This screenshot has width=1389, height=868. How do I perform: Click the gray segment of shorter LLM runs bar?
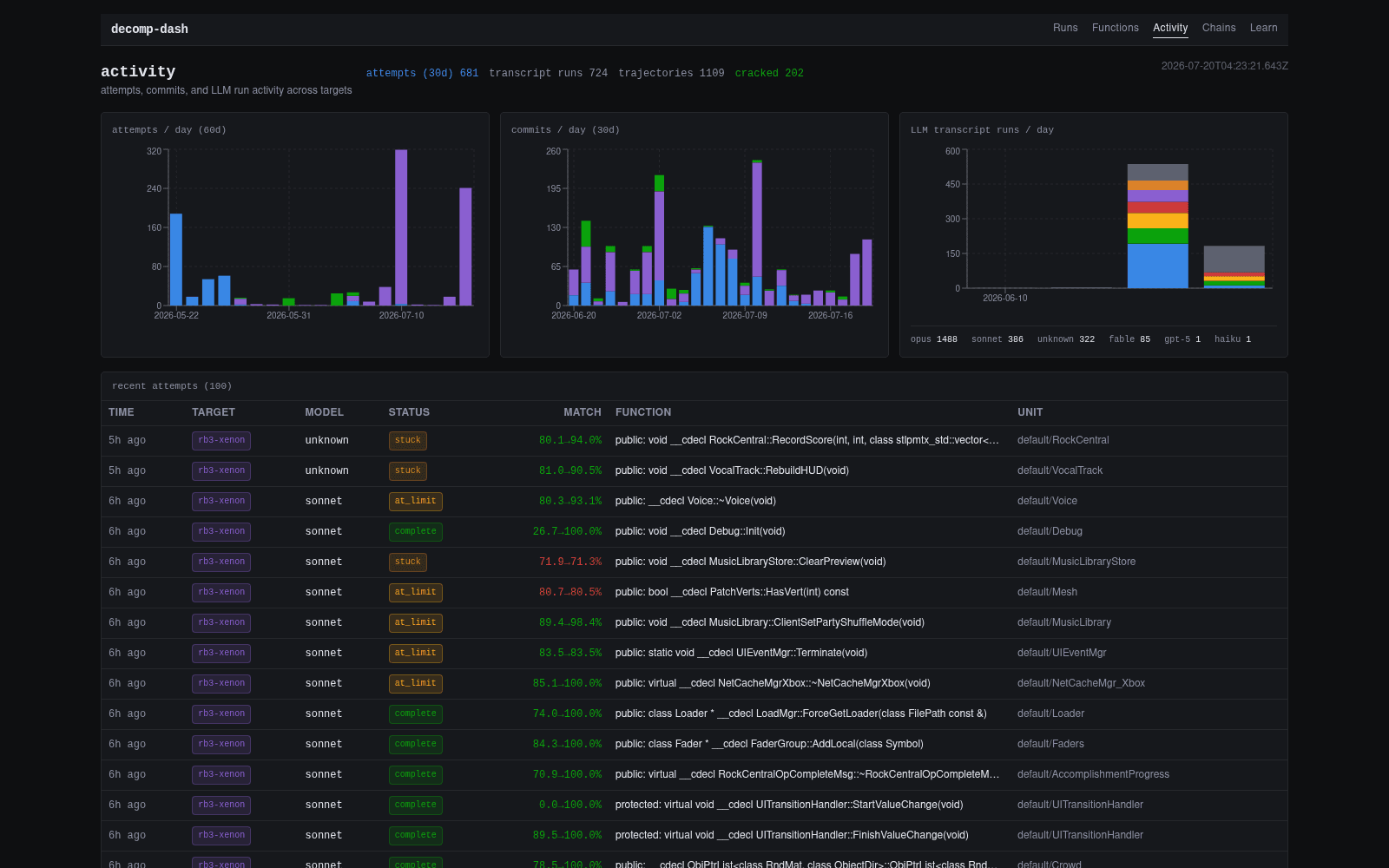(x=1234, y=259)
